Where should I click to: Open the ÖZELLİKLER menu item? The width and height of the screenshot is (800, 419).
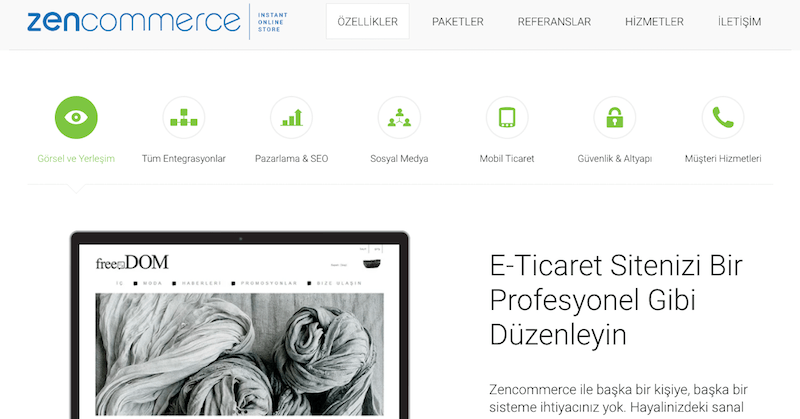[x=367, y=21]
